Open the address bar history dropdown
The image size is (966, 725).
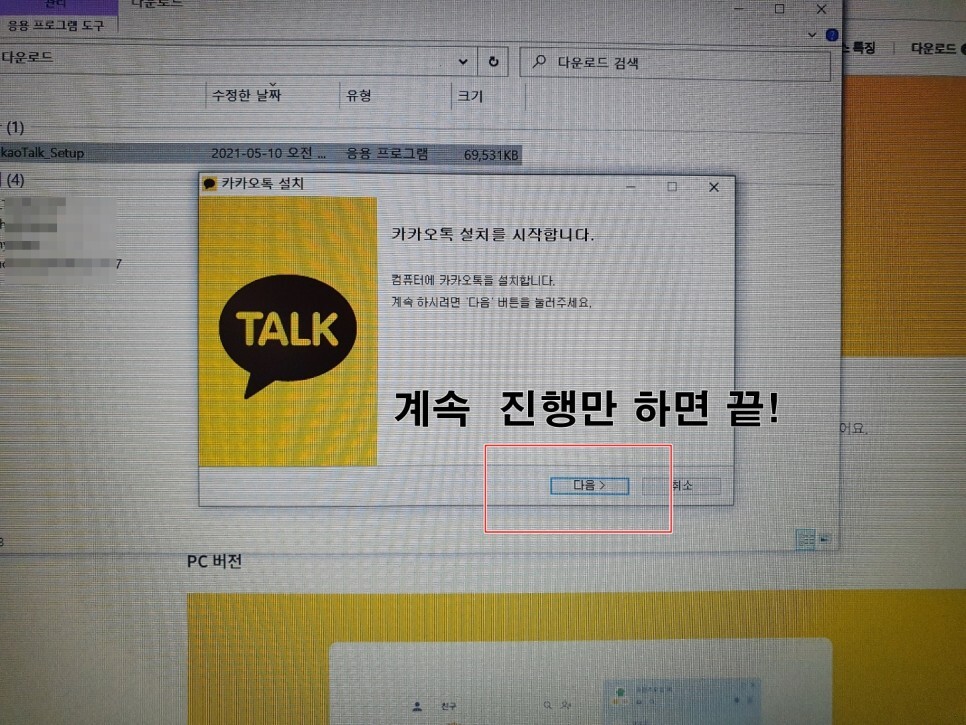tap(463, 62)
